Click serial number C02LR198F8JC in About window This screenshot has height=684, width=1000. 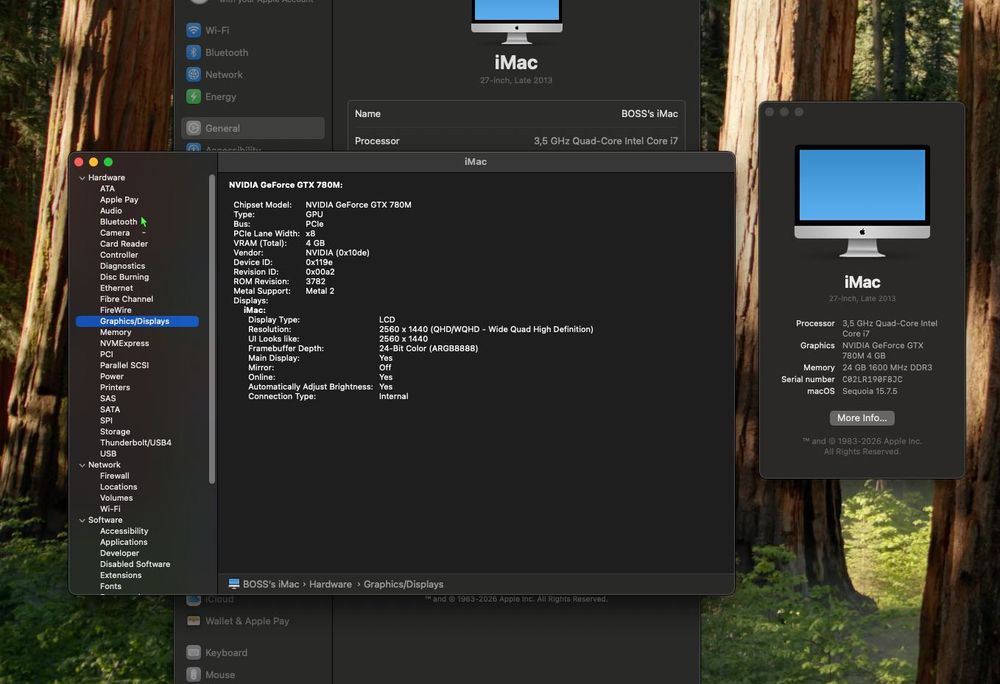click(x=872, y=379)
